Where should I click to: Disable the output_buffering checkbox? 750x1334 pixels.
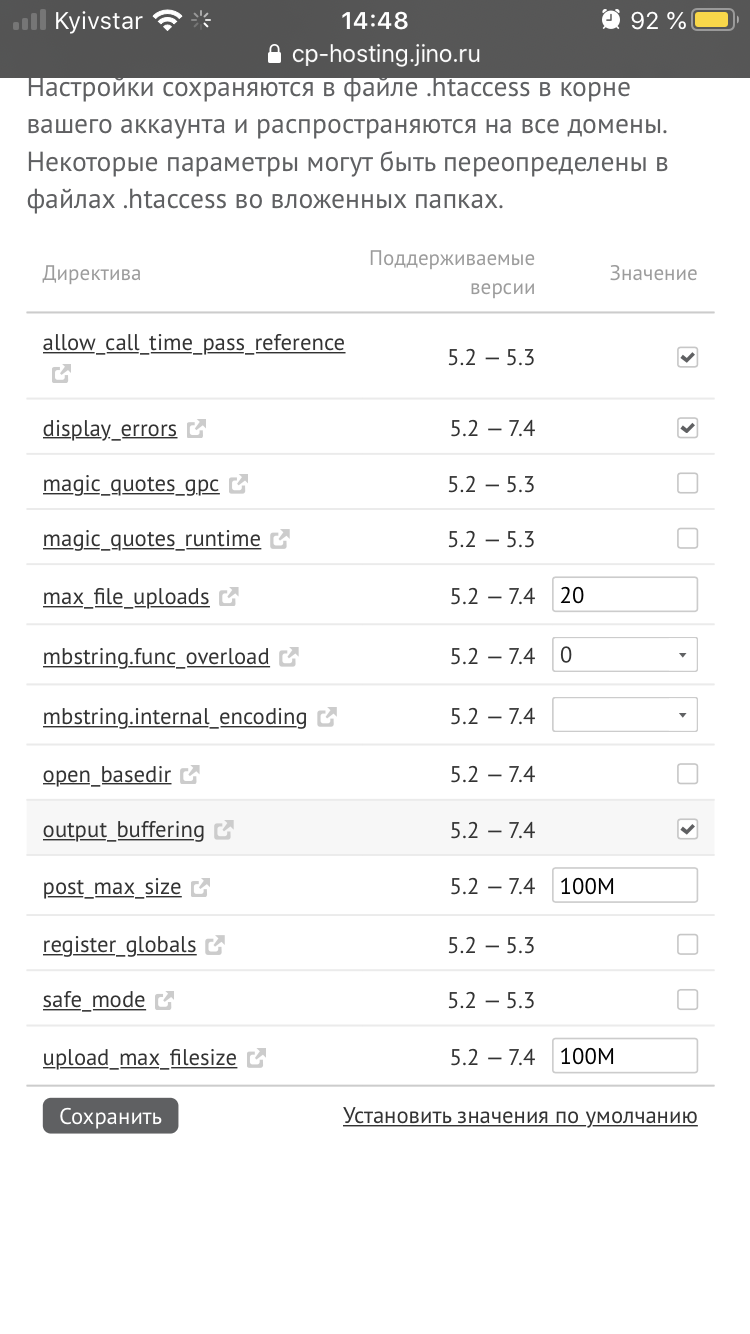tap(687, 829)
